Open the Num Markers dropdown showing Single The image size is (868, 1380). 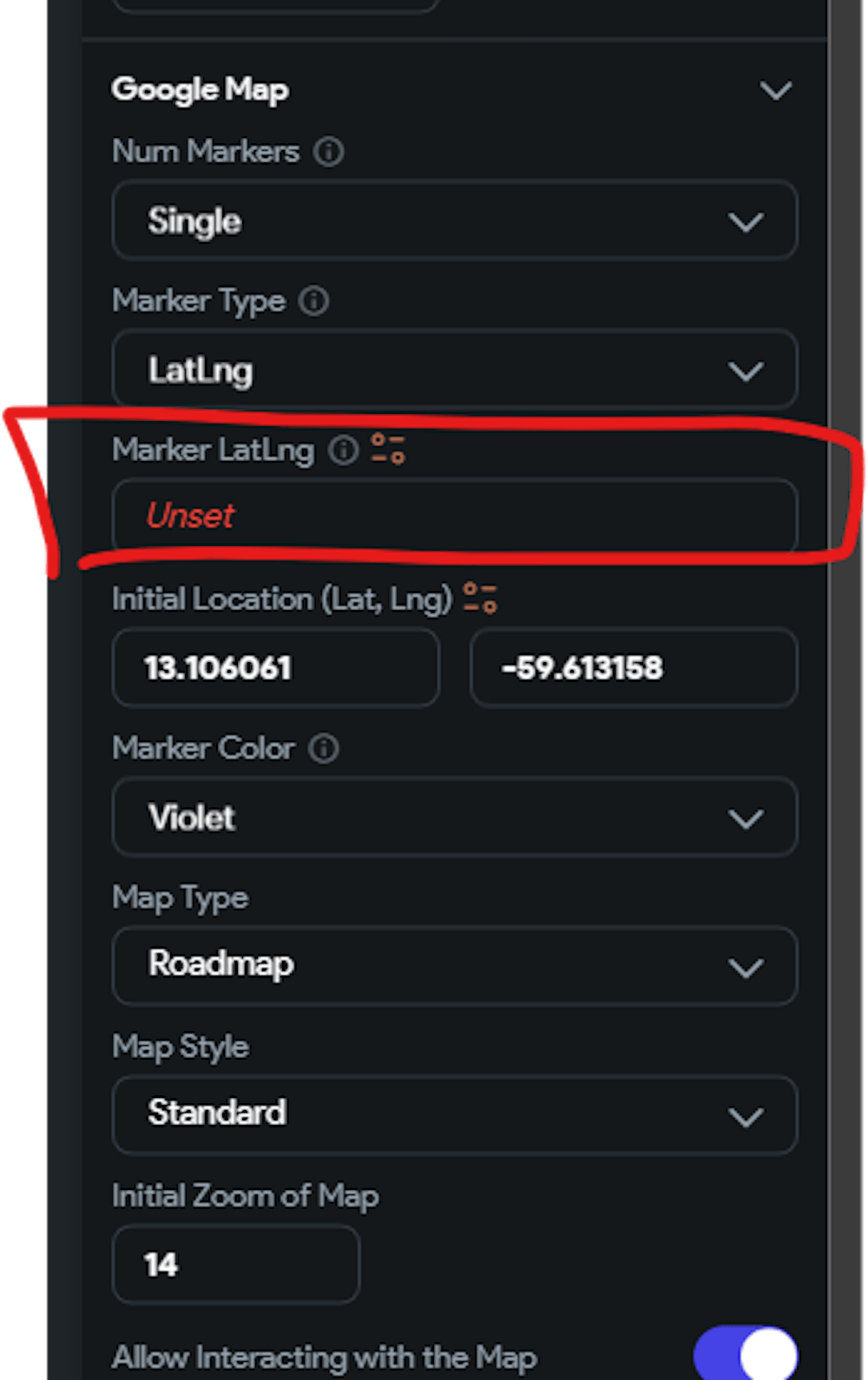454,221
